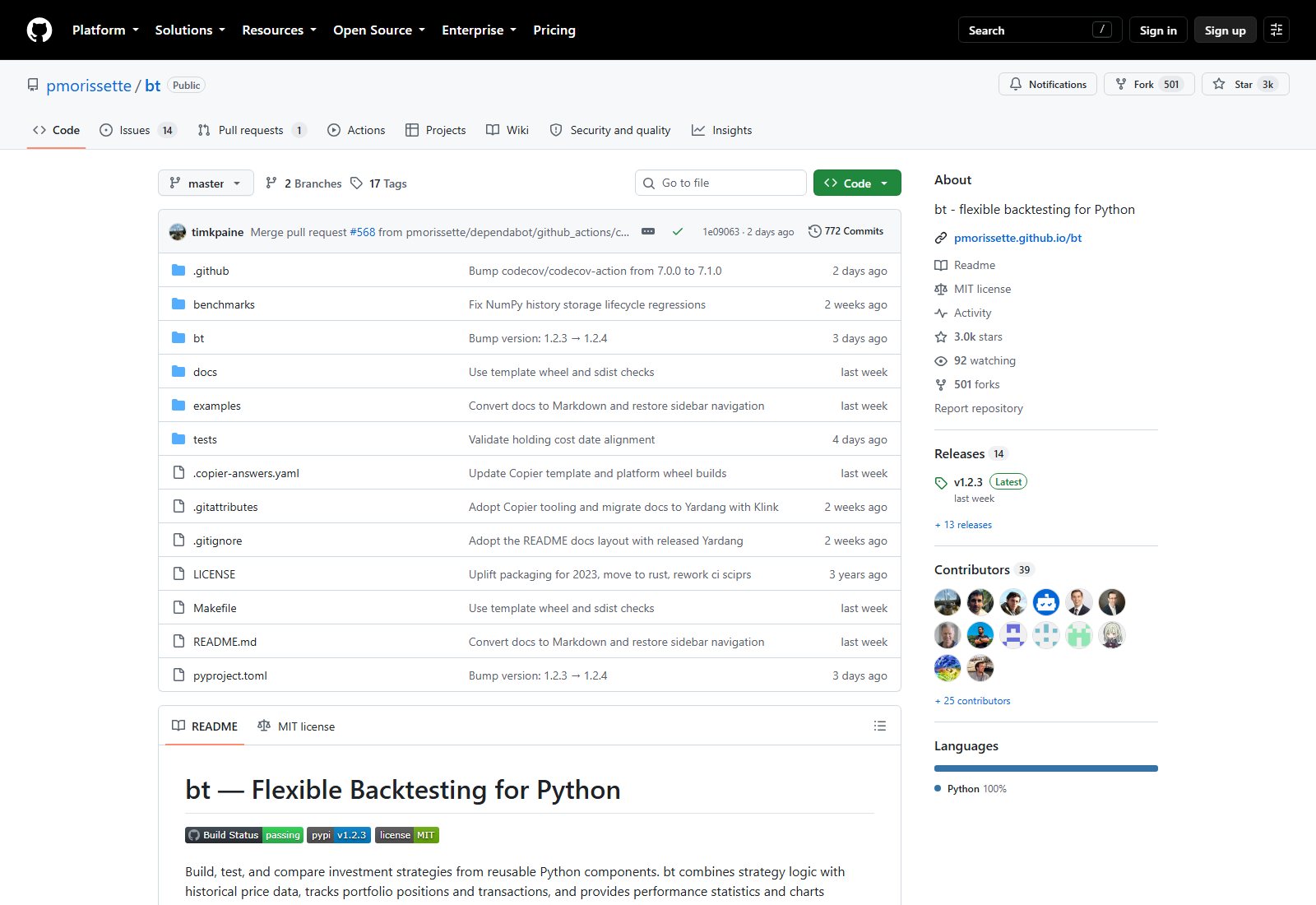Open the examples folder name
The width and height of the screenshot is (1316, 905).
coord(217,406)
